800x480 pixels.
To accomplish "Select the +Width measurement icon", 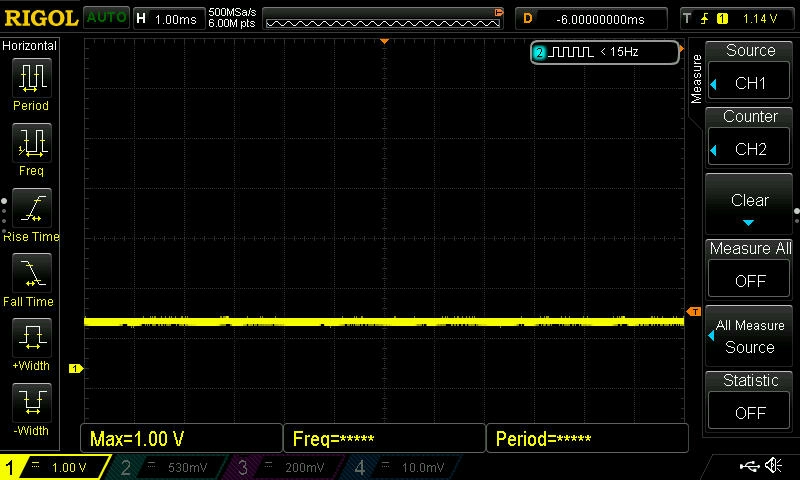I will [31, 338].
